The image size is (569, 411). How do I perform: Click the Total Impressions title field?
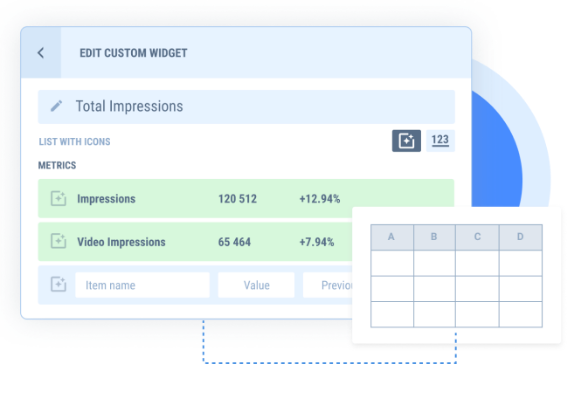tap(246, 107)
